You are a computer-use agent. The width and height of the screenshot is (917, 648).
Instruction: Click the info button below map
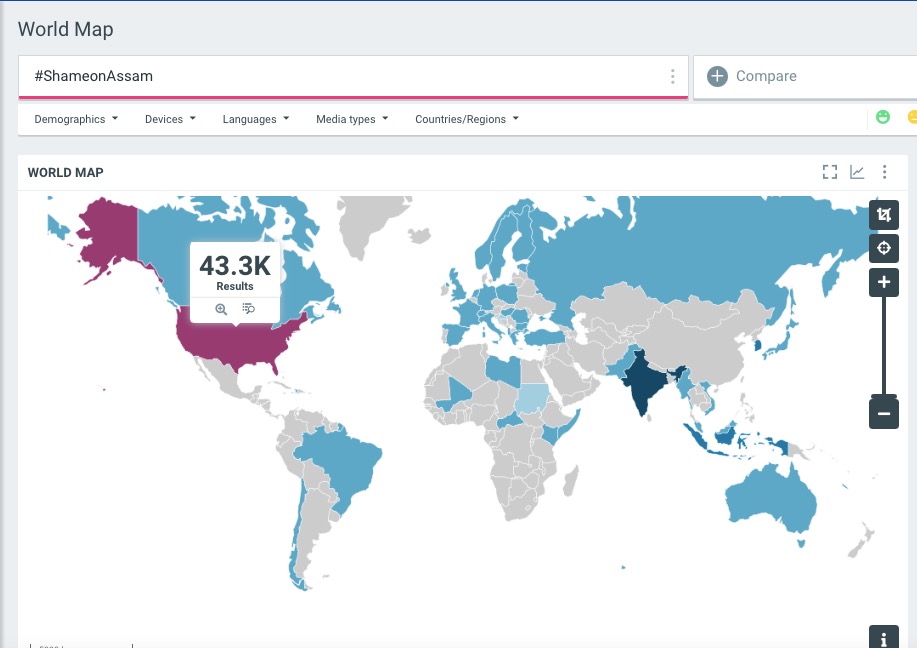884,637
